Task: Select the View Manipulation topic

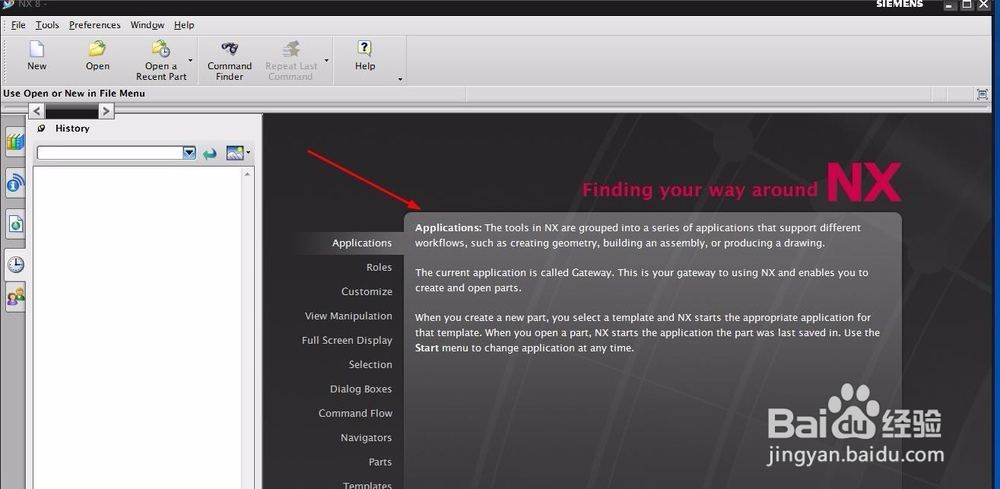Action: 348,316
